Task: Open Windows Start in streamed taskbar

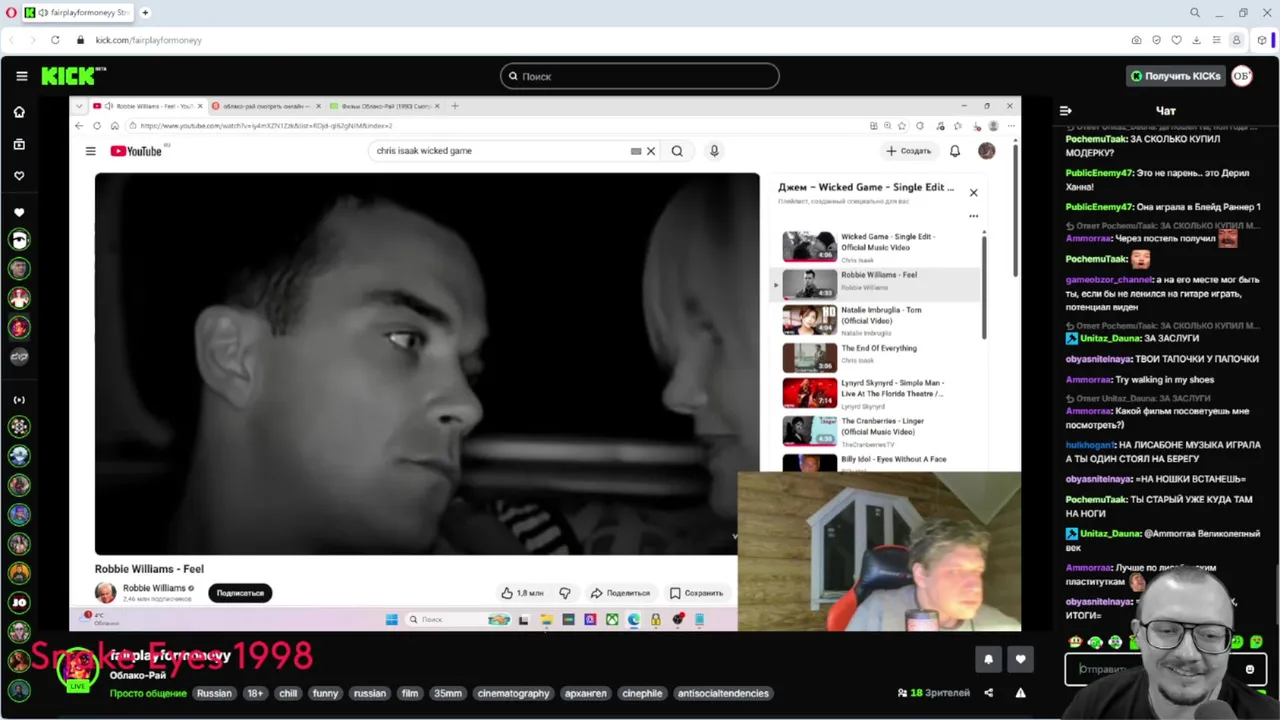Action: [x=391, y=620]
